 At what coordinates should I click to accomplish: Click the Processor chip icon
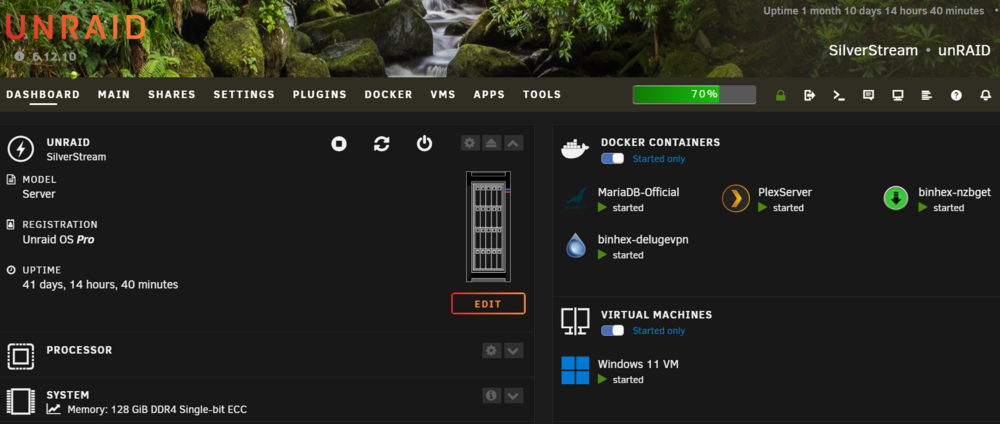tap(20, 356)
